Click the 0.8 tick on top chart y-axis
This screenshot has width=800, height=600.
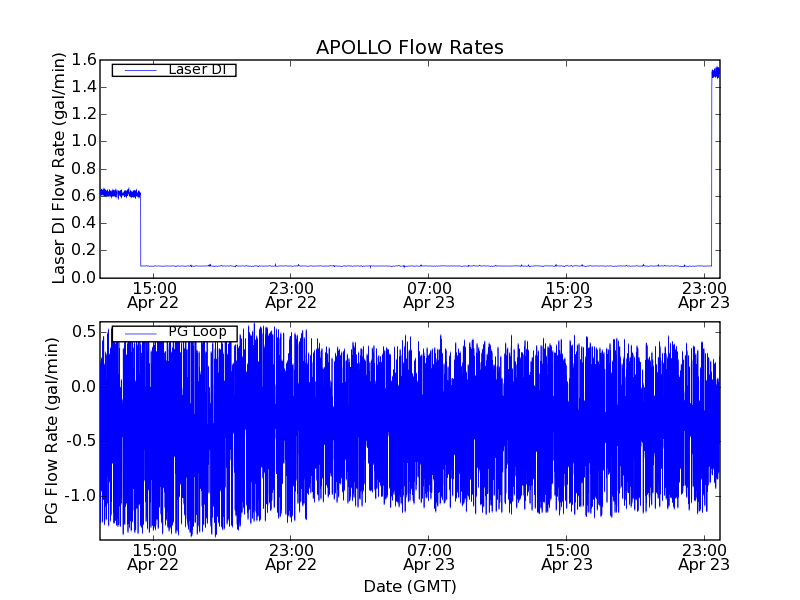[83, 169]
